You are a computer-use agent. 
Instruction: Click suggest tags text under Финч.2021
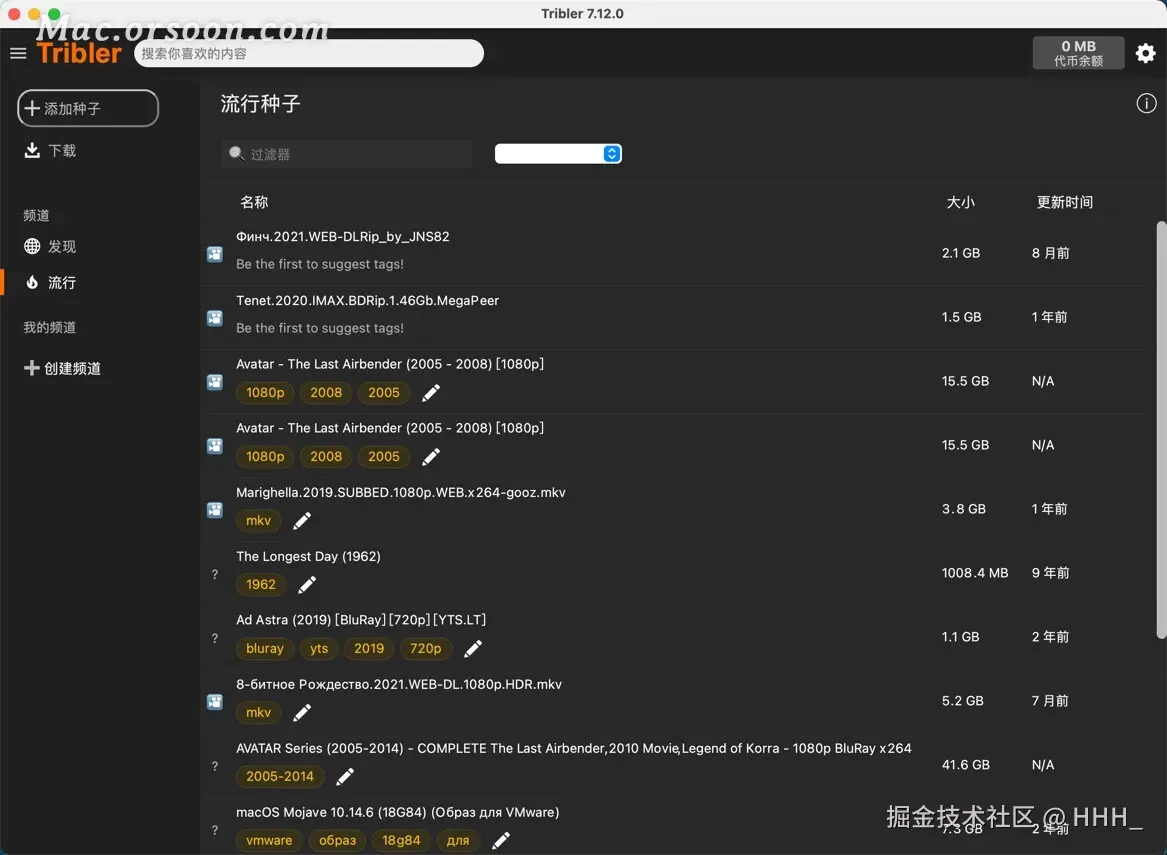[x=320, y=264]
